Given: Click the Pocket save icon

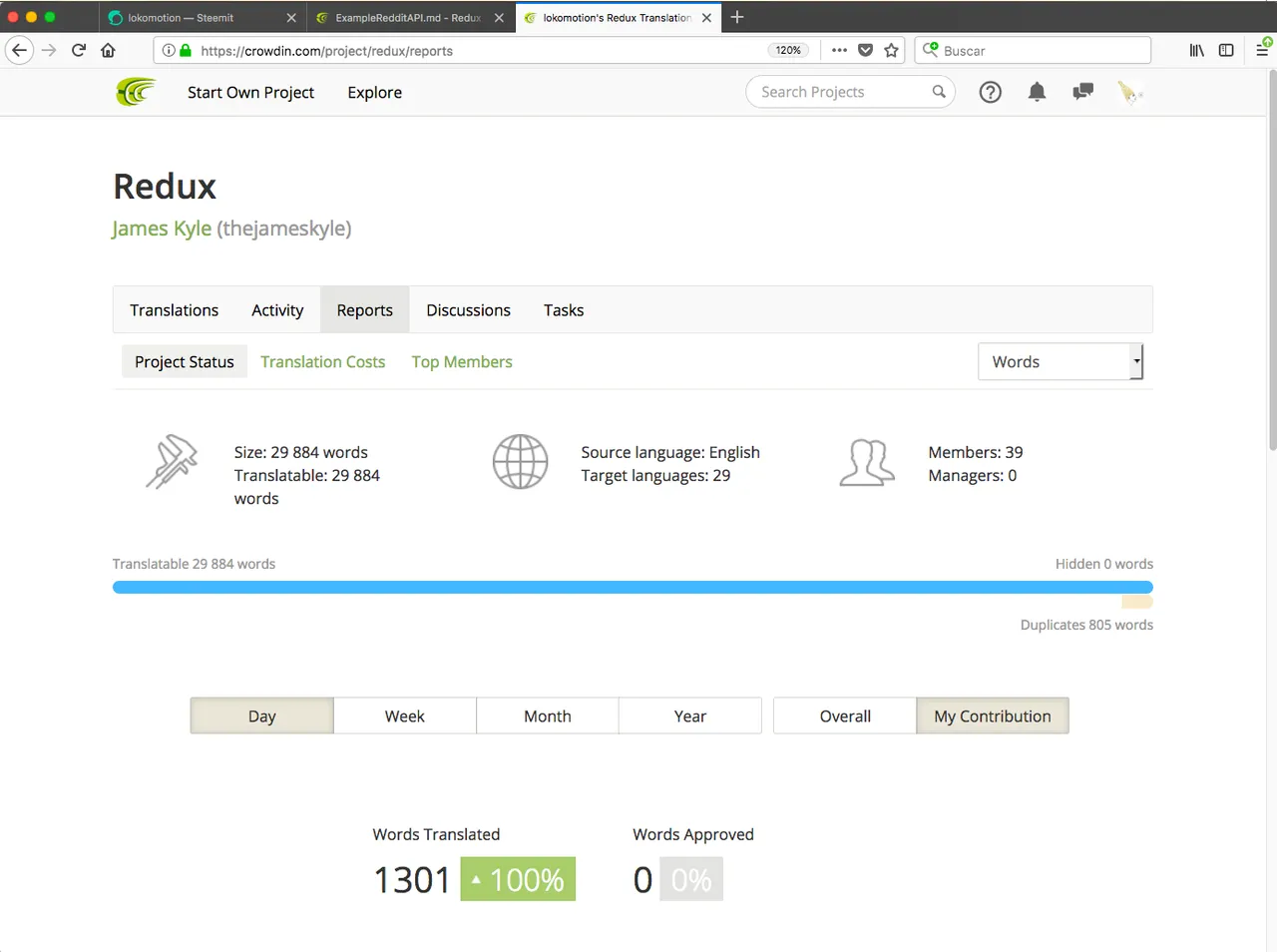Looking at the screenshot, I should pyautogui.click(x=865, y=50).
